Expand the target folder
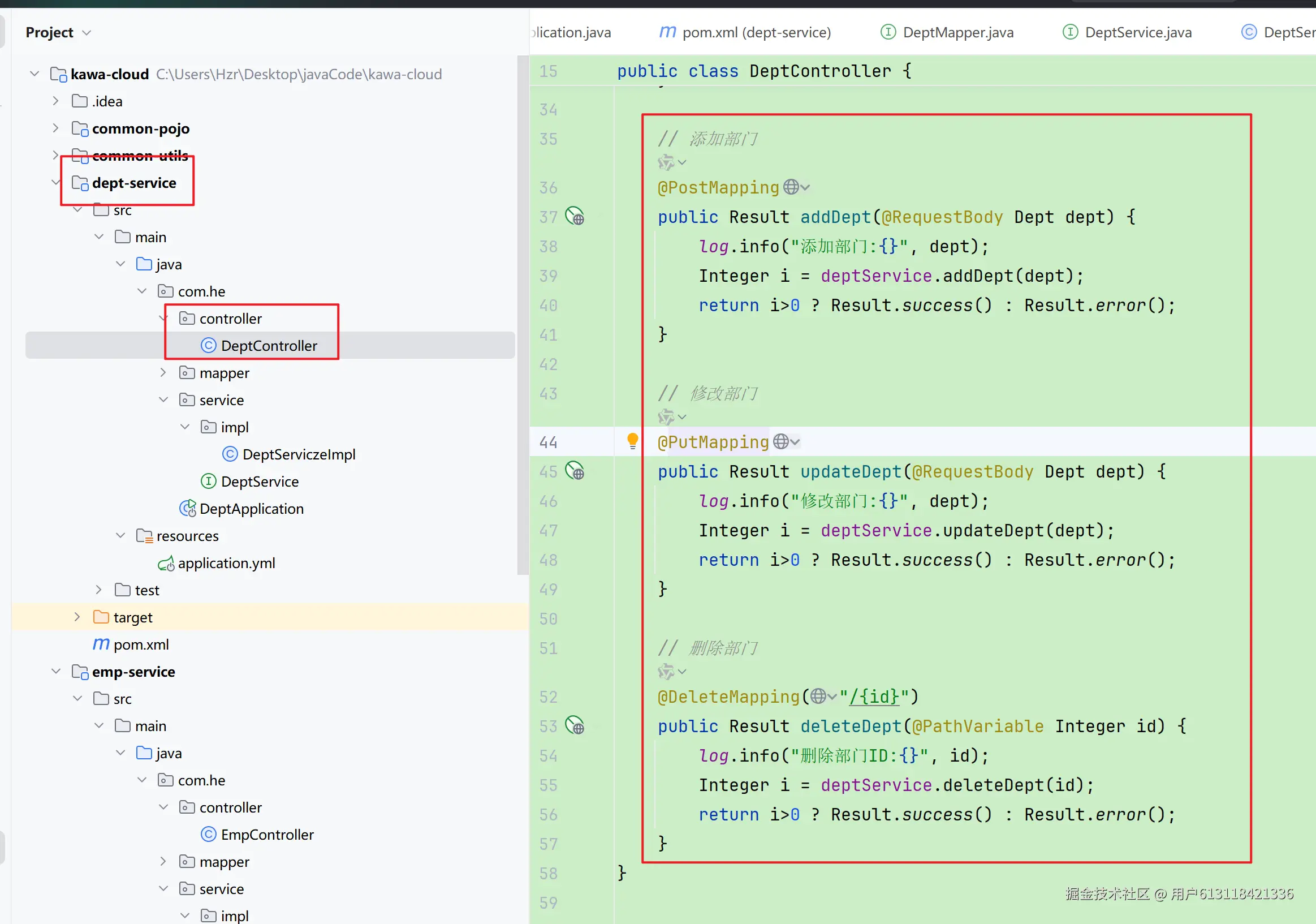 [77, 617]
